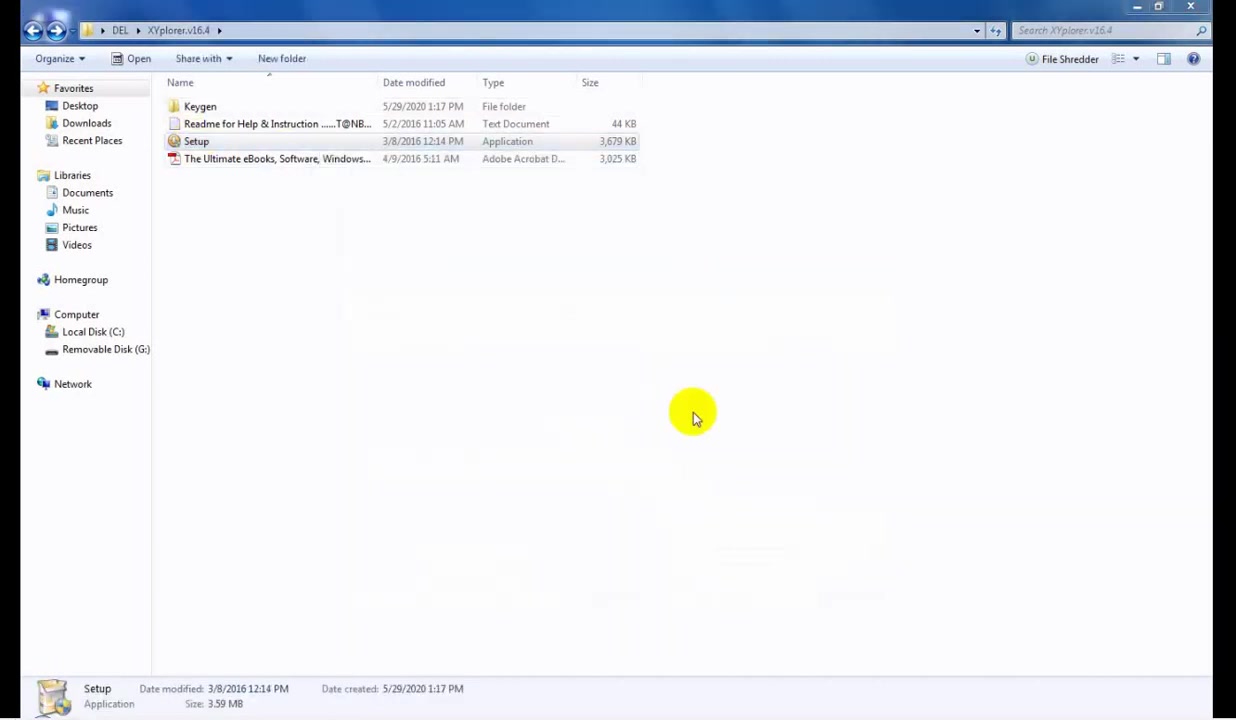Sort files by Size column

590,83
